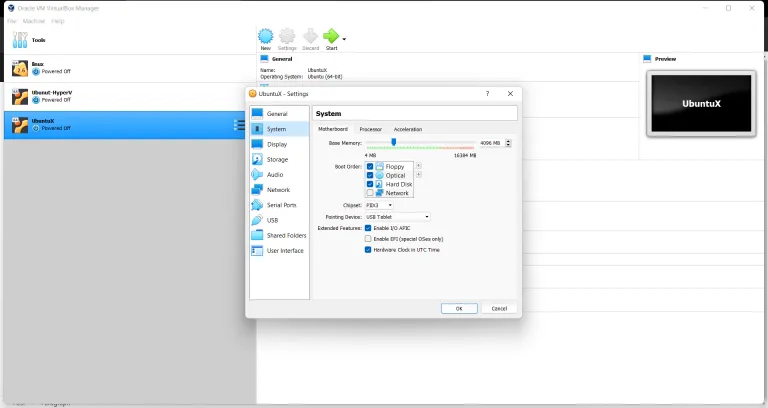Move boot item down with lower arrow
Image resolution: width=768 pixels, height=408 pixels.
[418, 175]
